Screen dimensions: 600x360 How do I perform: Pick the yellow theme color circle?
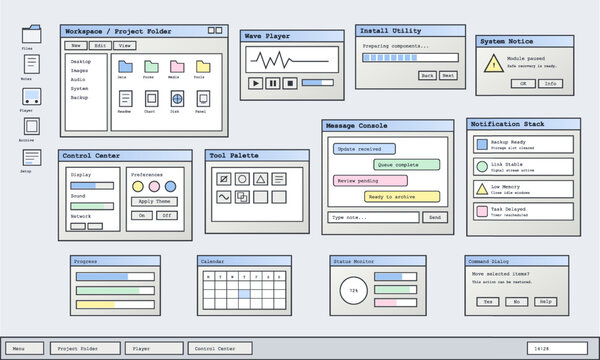138,186
